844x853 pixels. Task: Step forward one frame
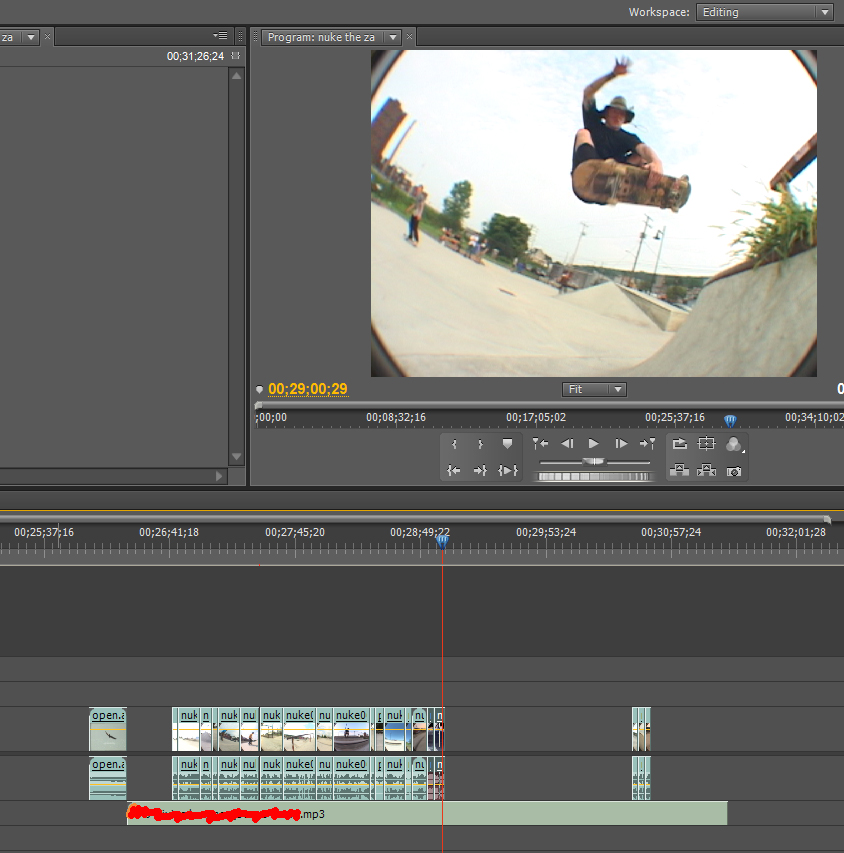(x=620, y=443)
